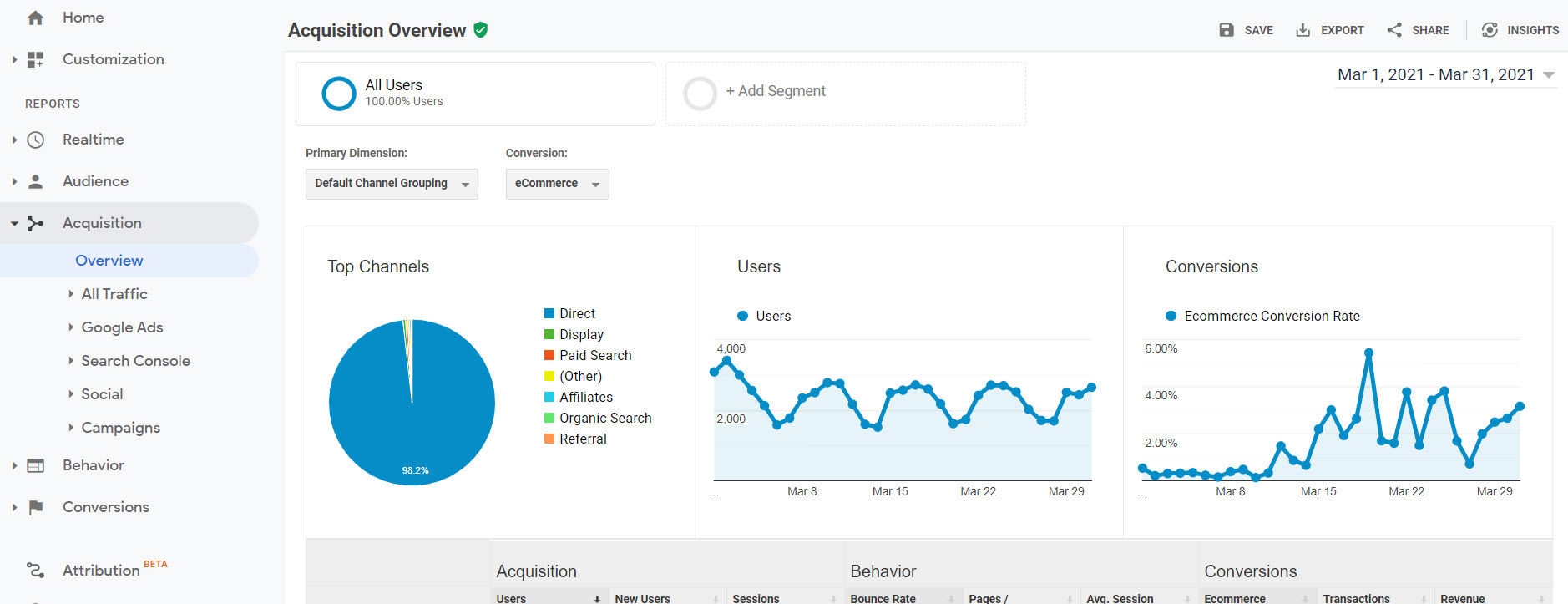Click the SAVE button
The image size is (1568, 604).
pos(1246,30)
